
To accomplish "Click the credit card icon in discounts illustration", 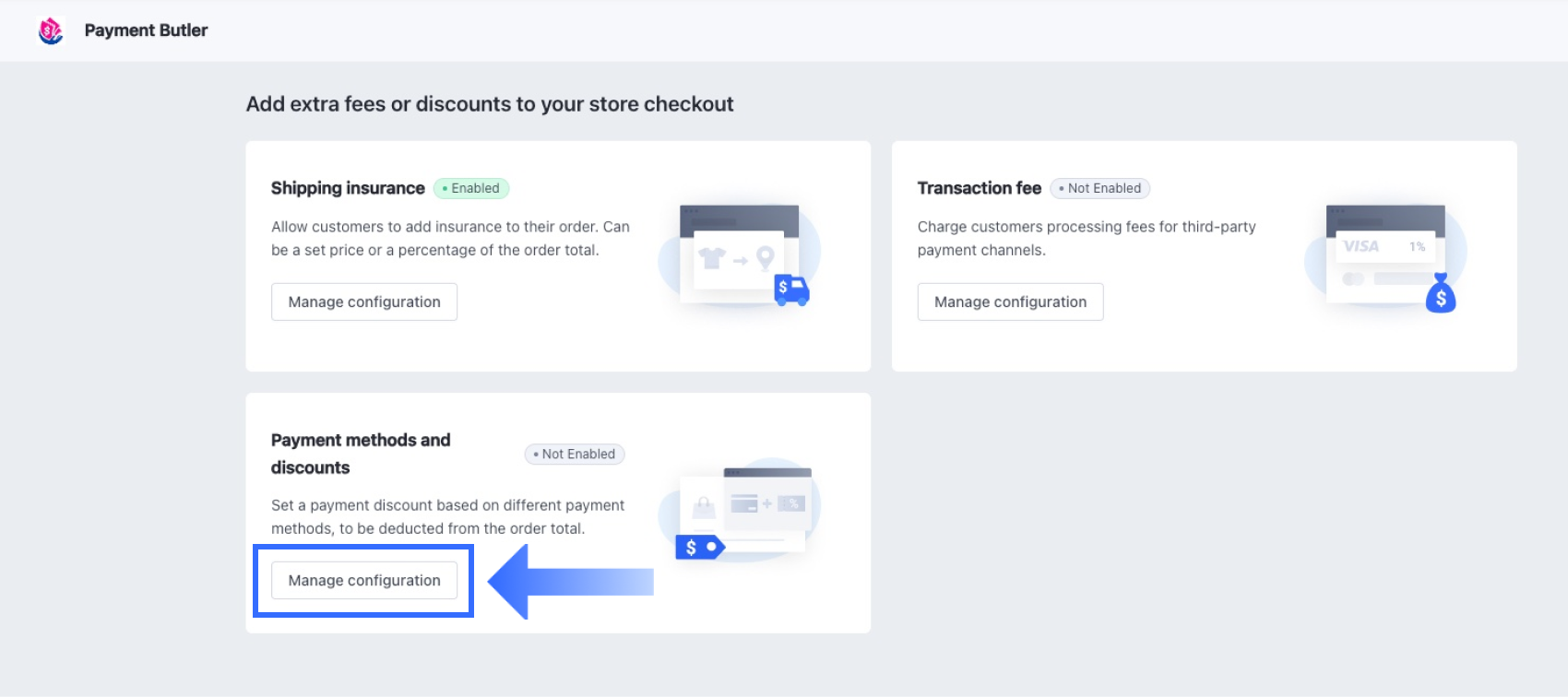I will click(x=743, y=503).
